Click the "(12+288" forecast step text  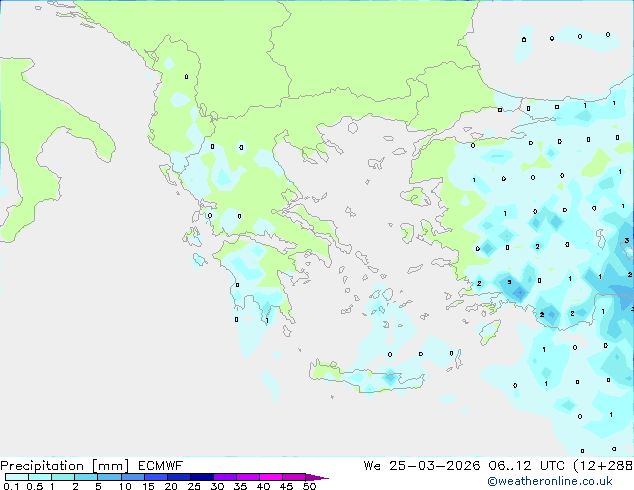pos(603,466)
